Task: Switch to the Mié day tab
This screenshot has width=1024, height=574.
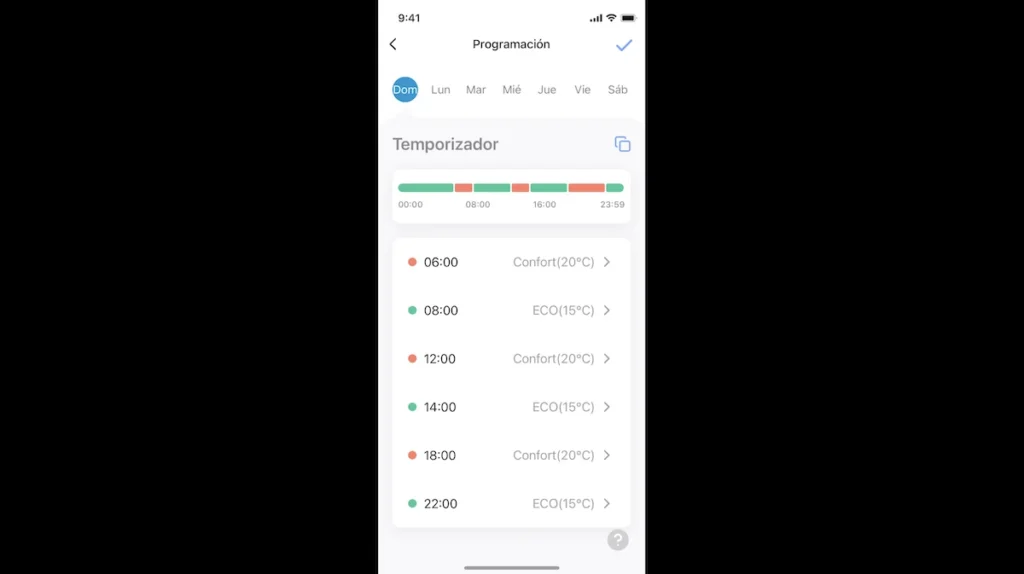Action: [511, 89]
